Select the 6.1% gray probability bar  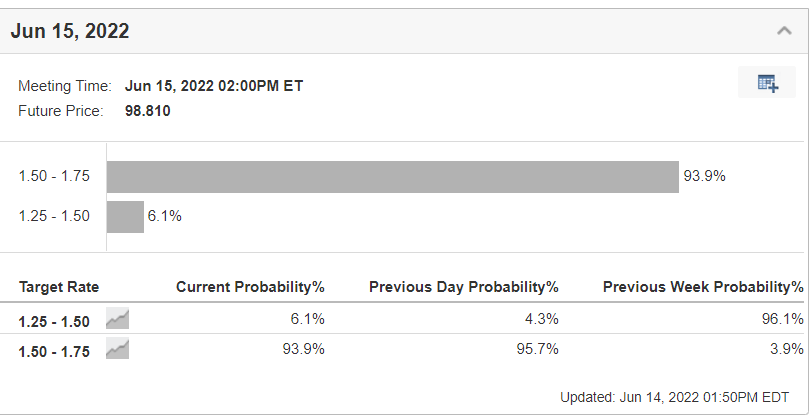pyautogui.click(x=125, y=217)
